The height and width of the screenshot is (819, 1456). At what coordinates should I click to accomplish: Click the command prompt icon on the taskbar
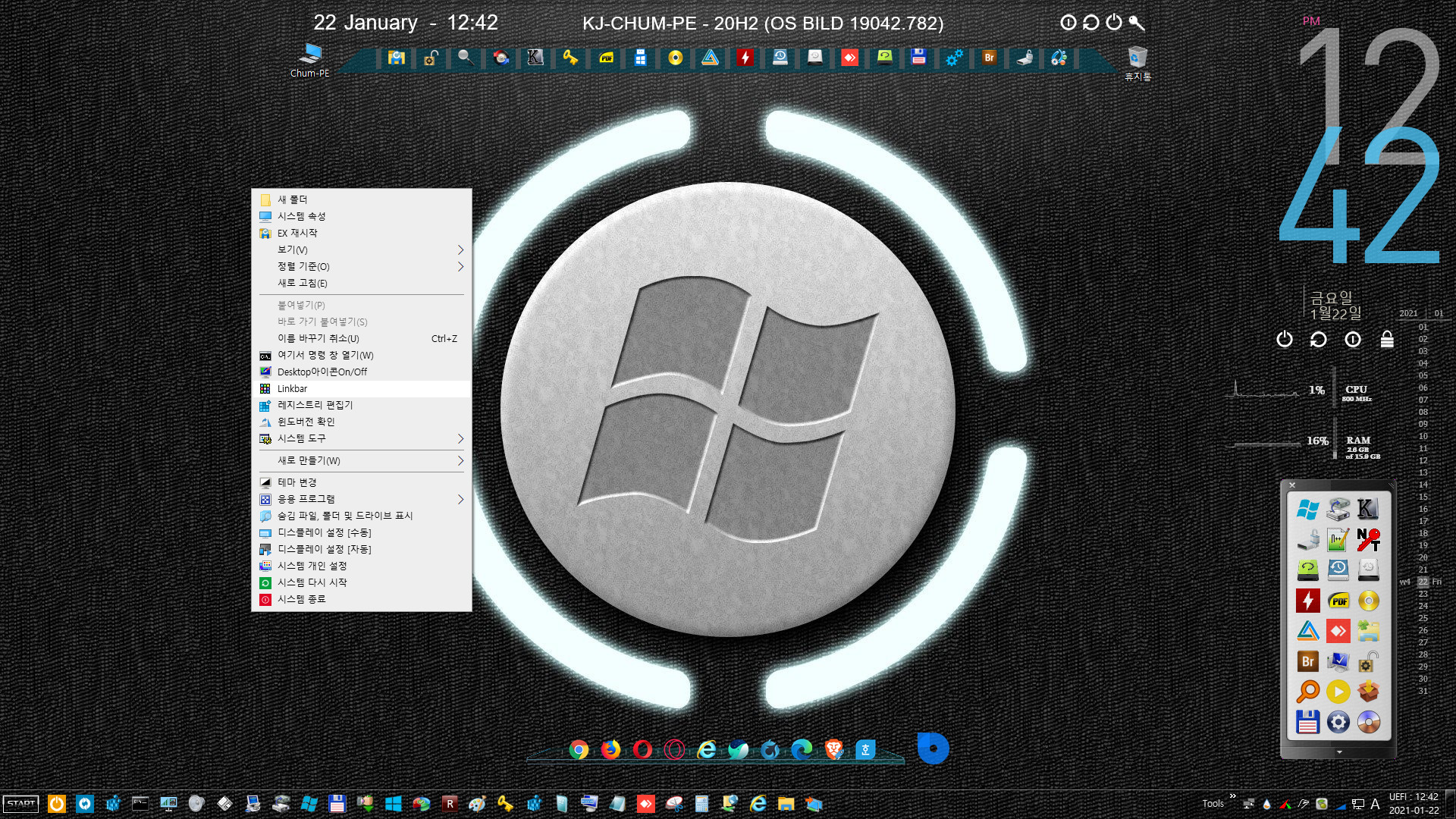click(140, 804)
